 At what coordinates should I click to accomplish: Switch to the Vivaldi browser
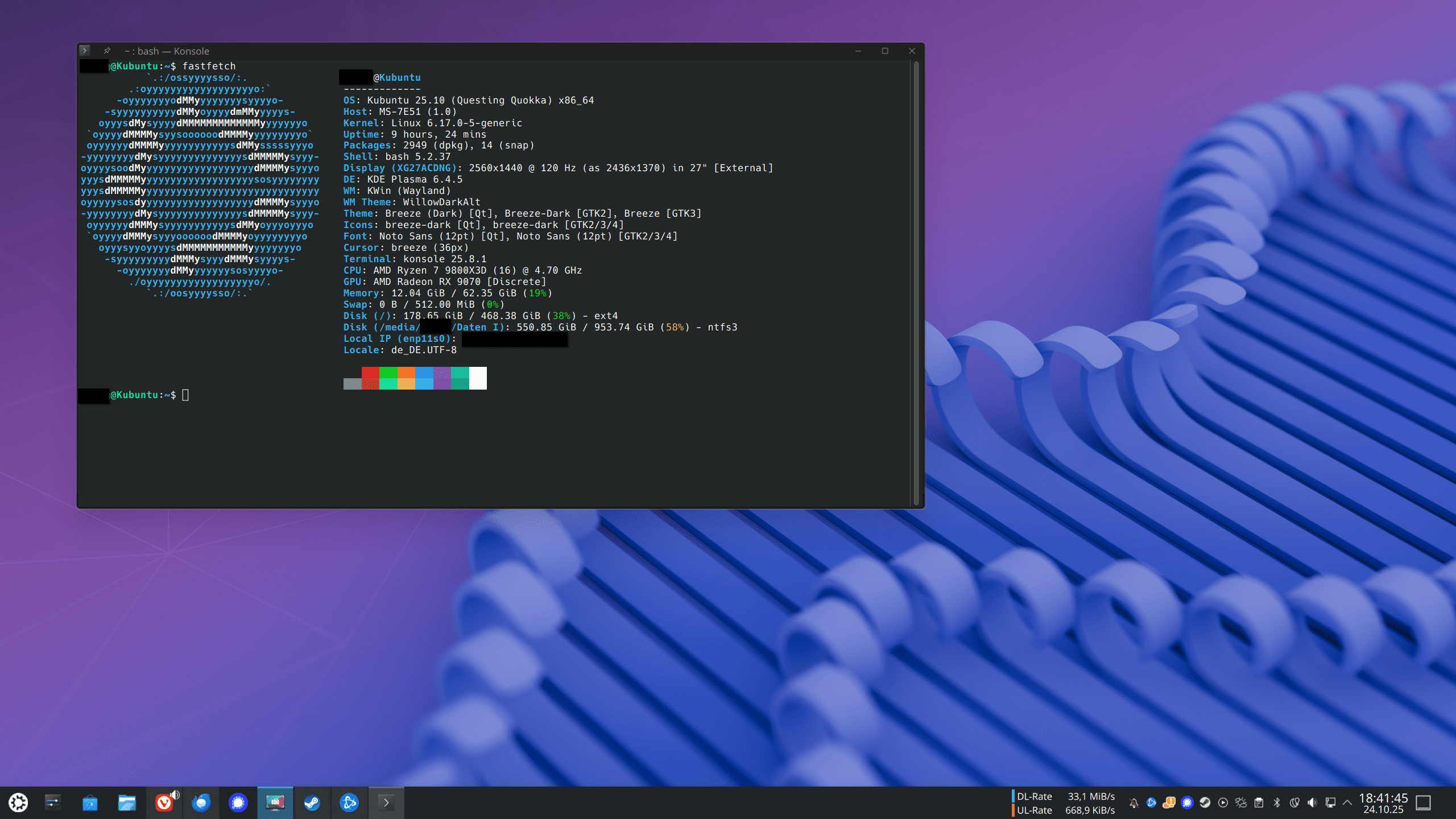point(164,803)
